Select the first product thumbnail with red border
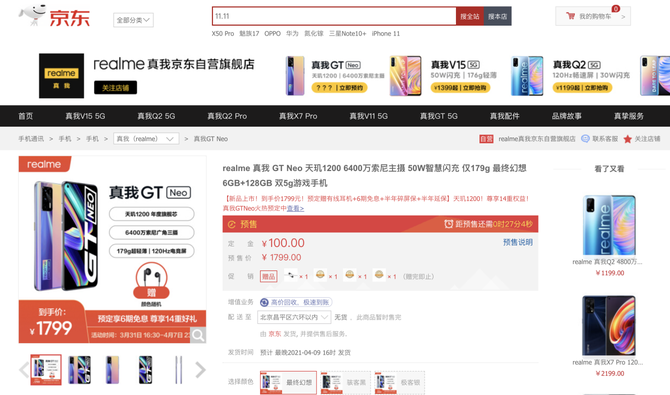Screen dimensions: 670x395 (x=46, y=370)
